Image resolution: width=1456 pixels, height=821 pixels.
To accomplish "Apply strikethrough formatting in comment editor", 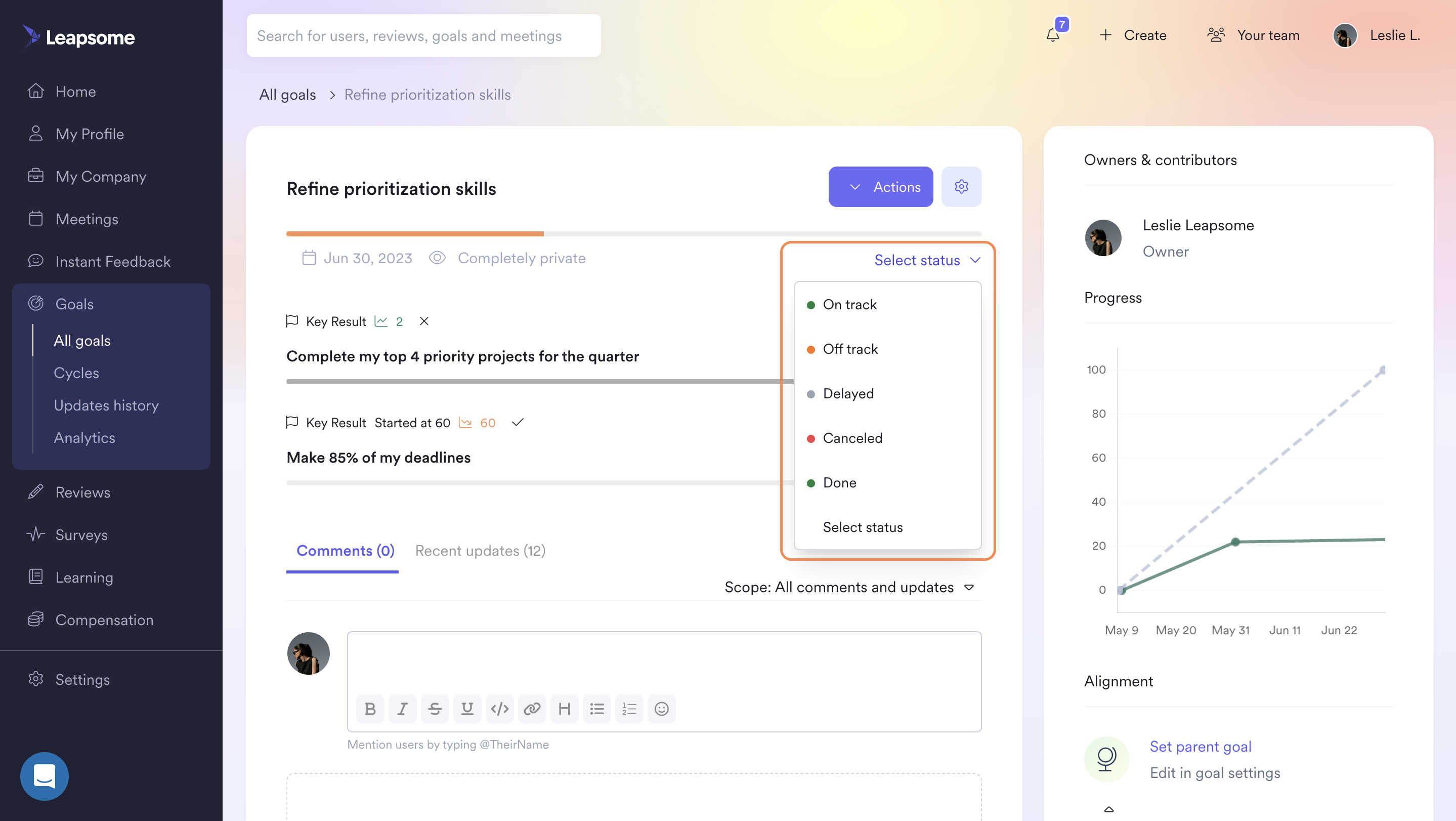I will pos(435,709).
